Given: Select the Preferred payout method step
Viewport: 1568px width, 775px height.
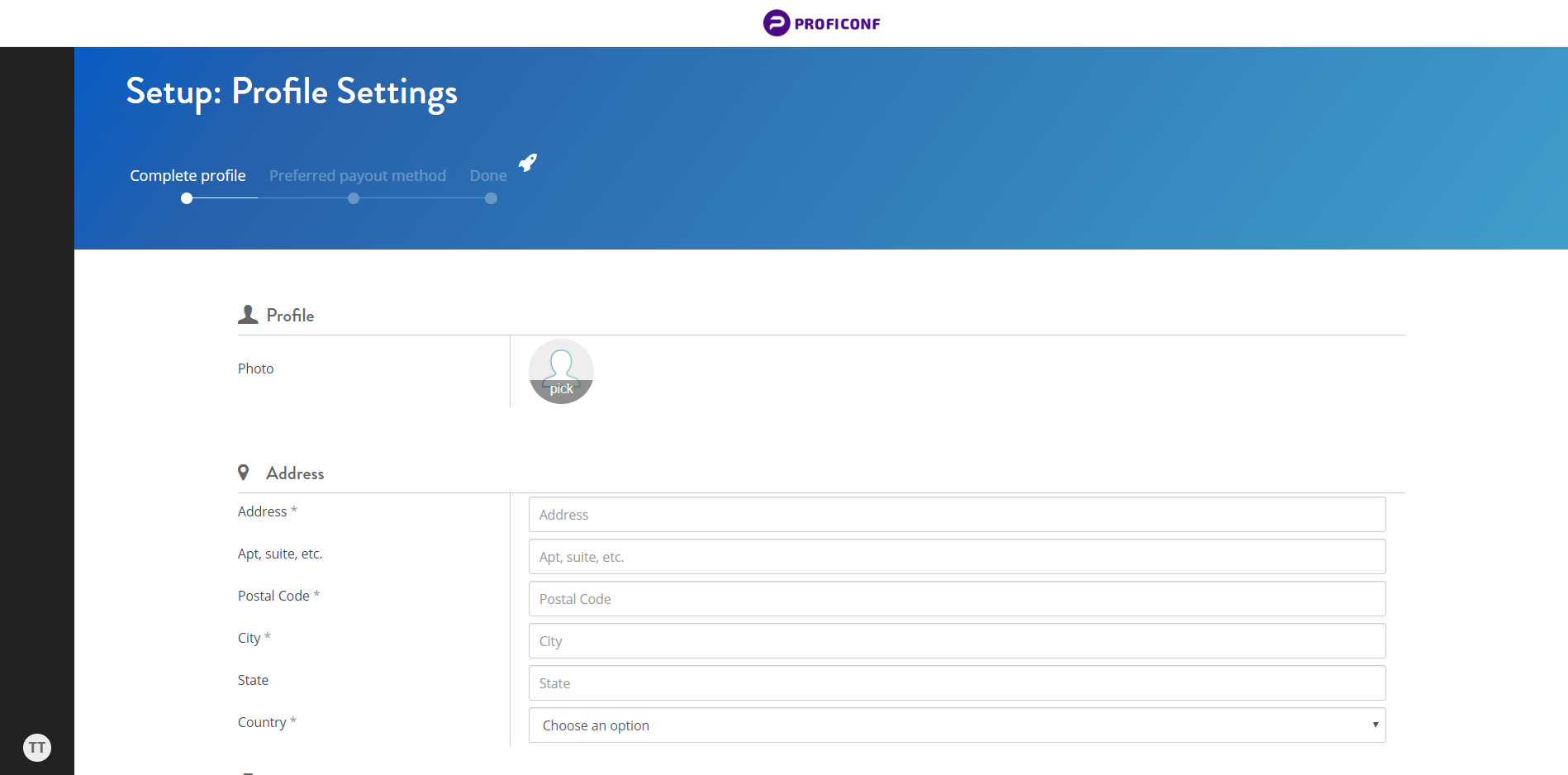Looking at the screenshot, I should pyautogui.click(x=358, y=175).
